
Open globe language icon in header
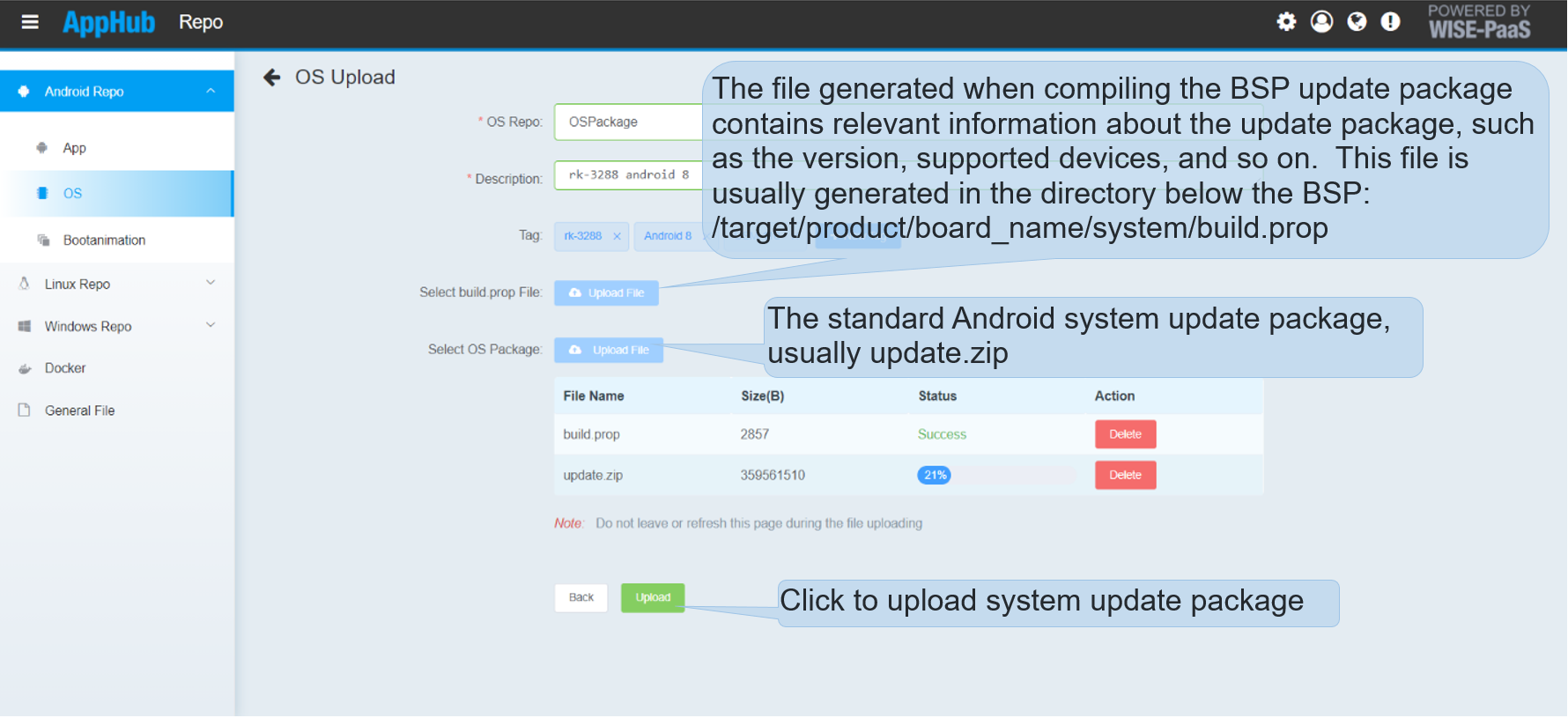tap(1357, 21)
